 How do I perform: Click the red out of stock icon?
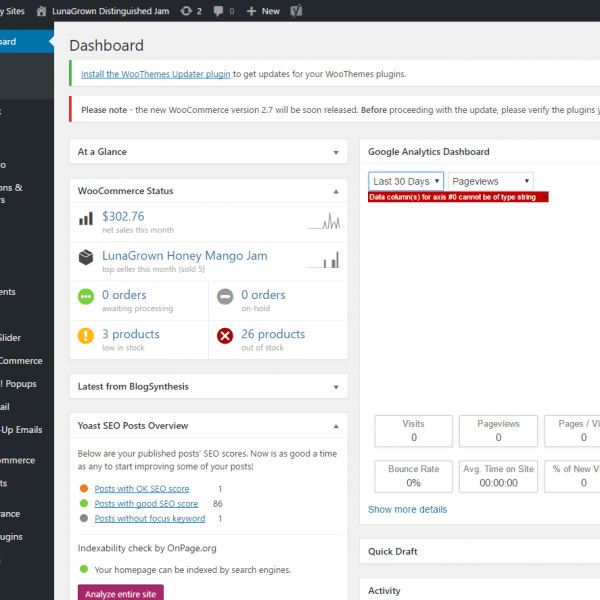(x=225, y=336)
